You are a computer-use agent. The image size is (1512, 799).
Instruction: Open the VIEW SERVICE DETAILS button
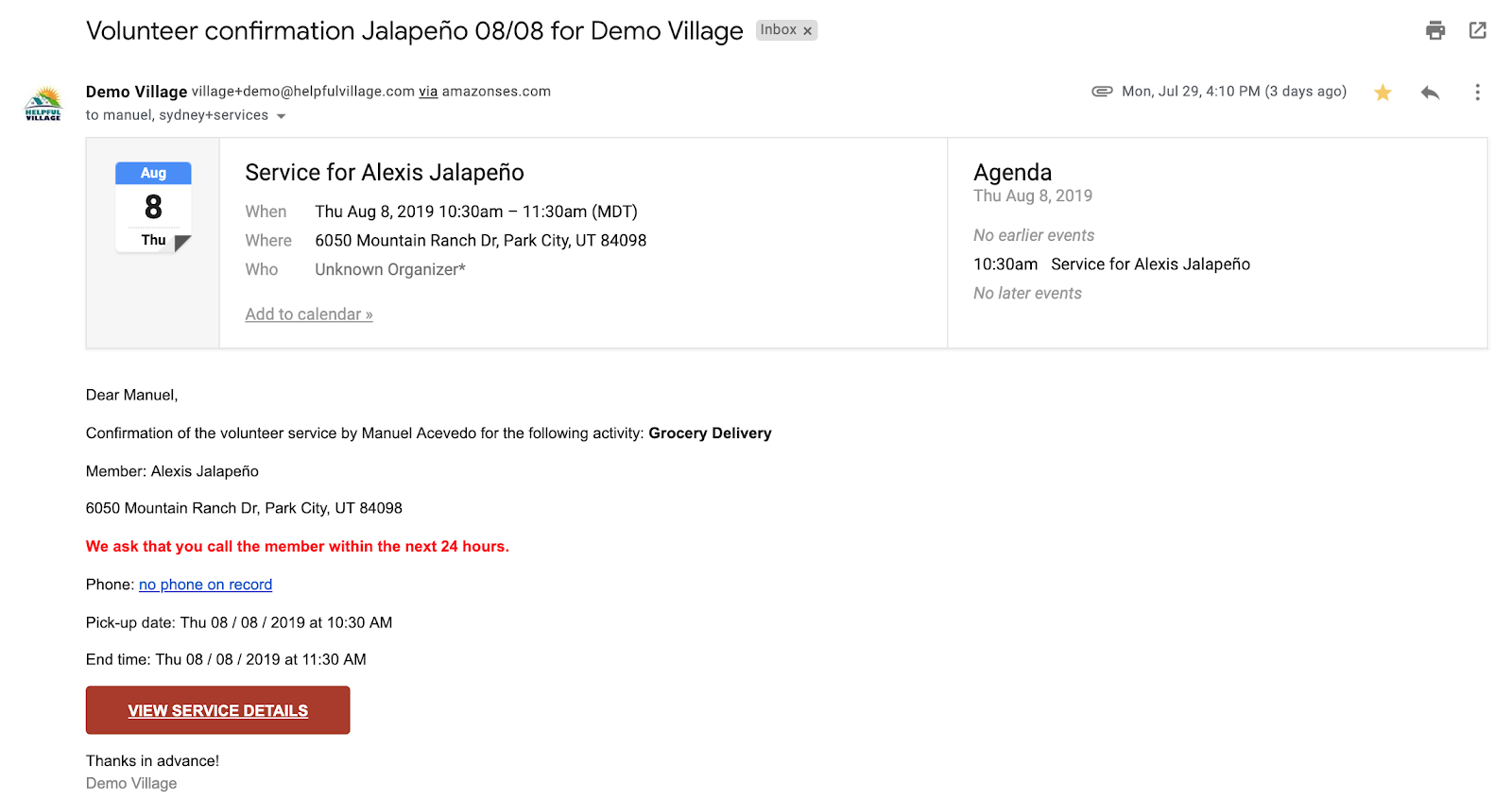coord(217,710)
